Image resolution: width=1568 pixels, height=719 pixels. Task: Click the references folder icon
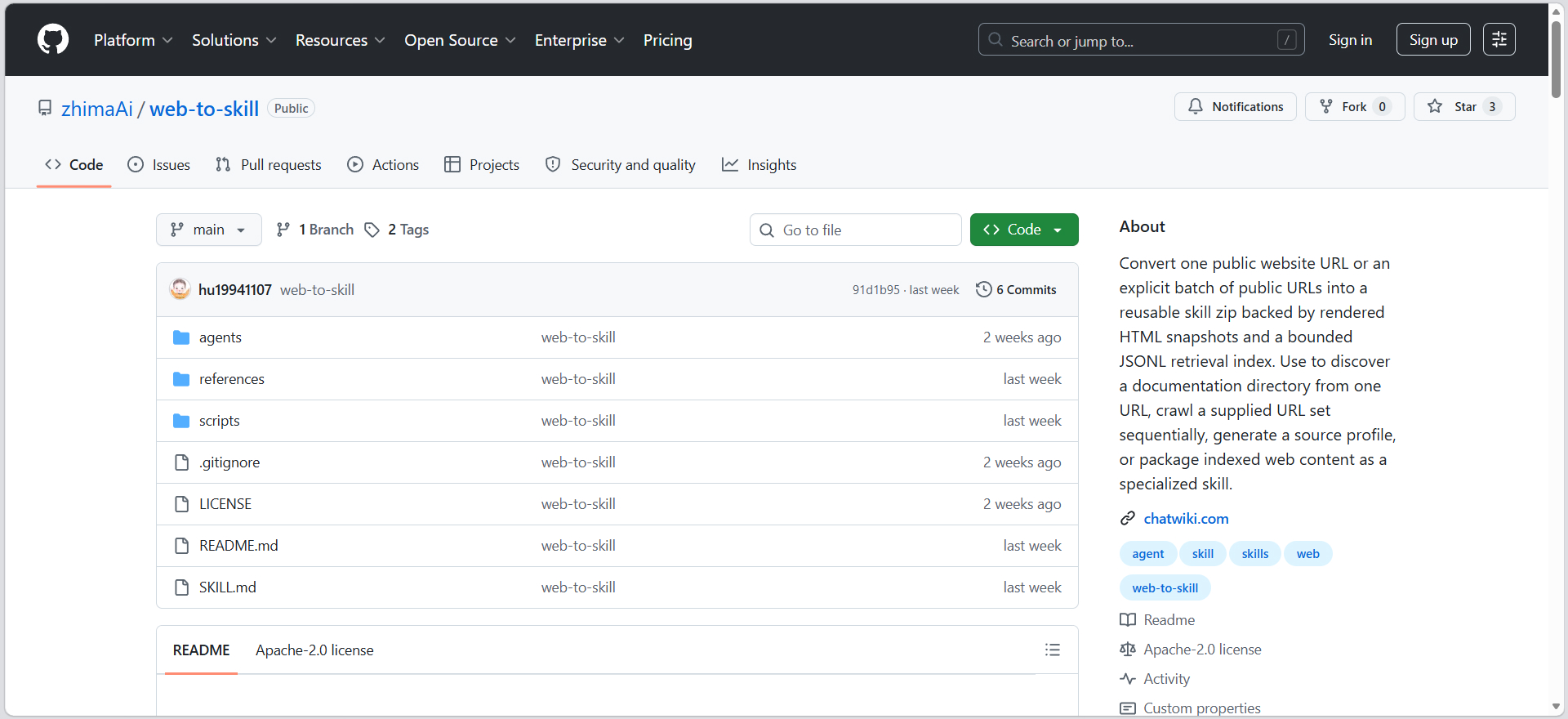click(181, 379)
